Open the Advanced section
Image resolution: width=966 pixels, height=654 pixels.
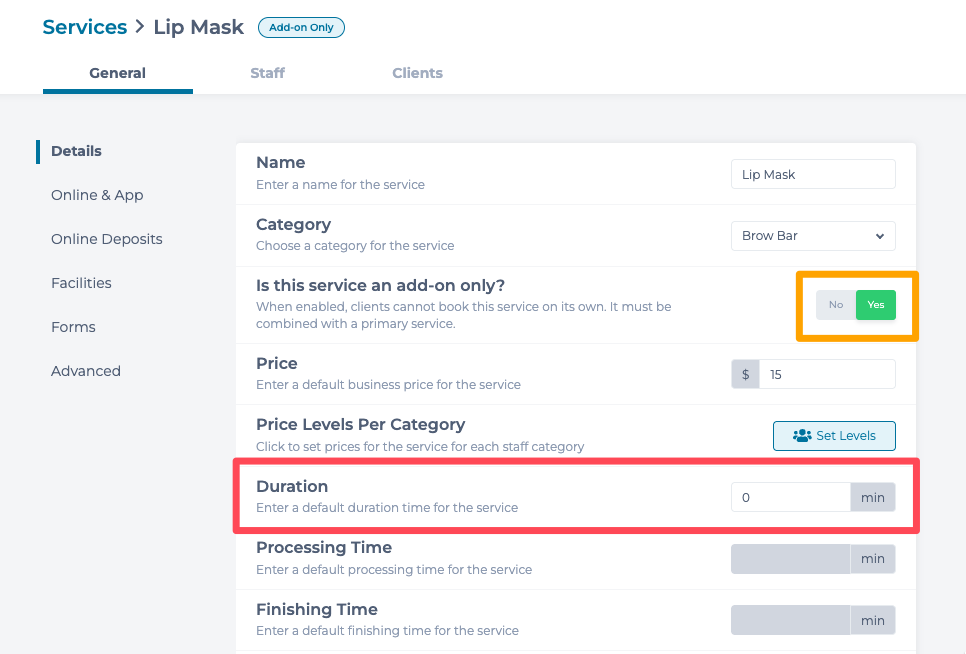pyautogui.click(x=86, y=371)
